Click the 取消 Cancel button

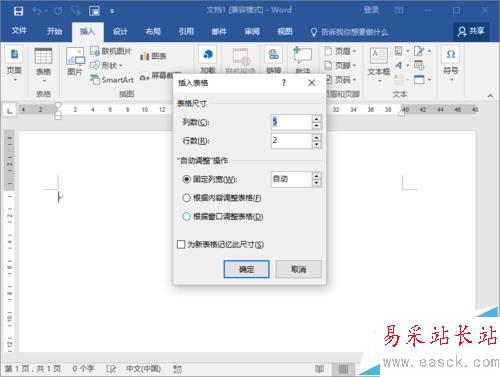point(299,269)
